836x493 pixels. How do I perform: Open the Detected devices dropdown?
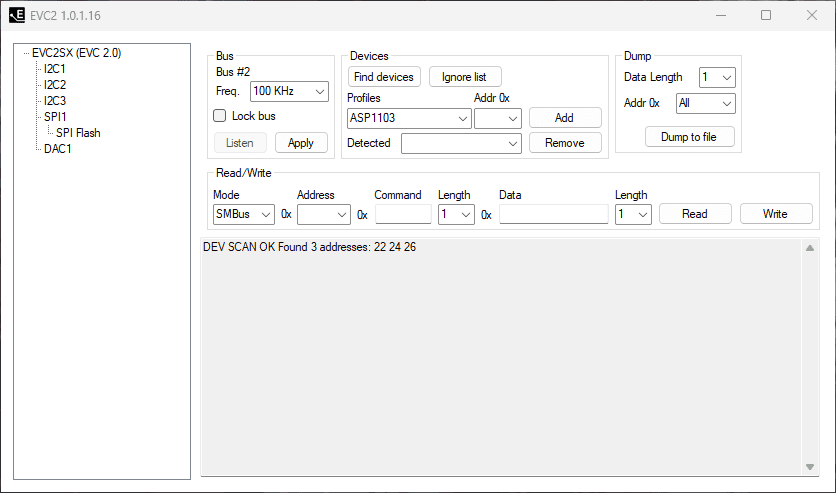(461, 143)
